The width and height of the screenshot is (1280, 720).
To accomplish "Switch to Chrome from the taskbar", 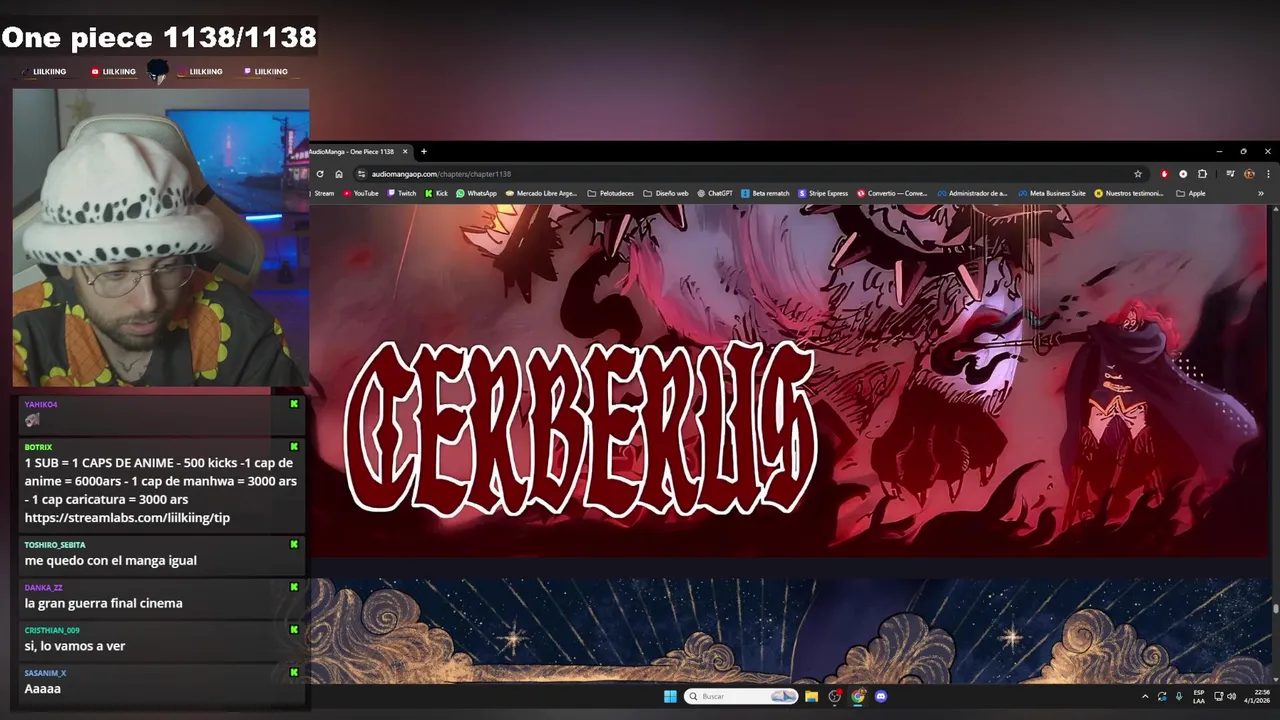I will pos(858,696).
